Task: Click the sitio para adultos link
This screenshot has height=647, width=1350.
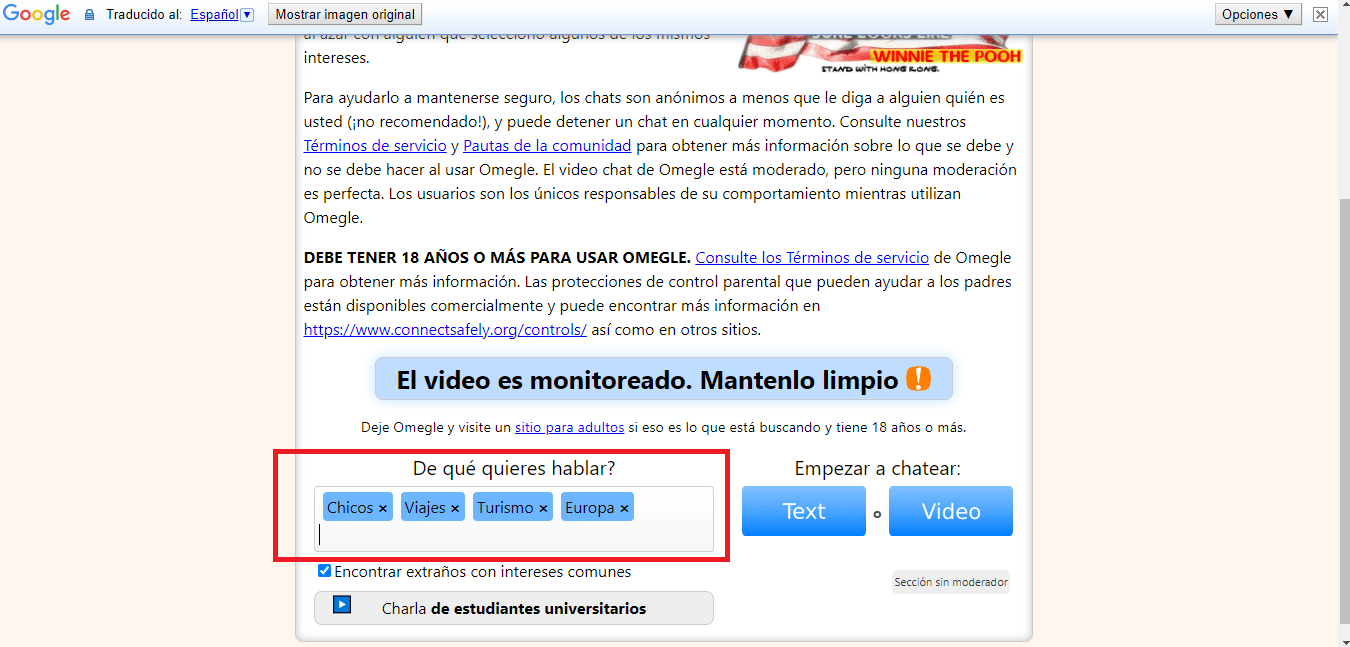Action: pos(569,427)
